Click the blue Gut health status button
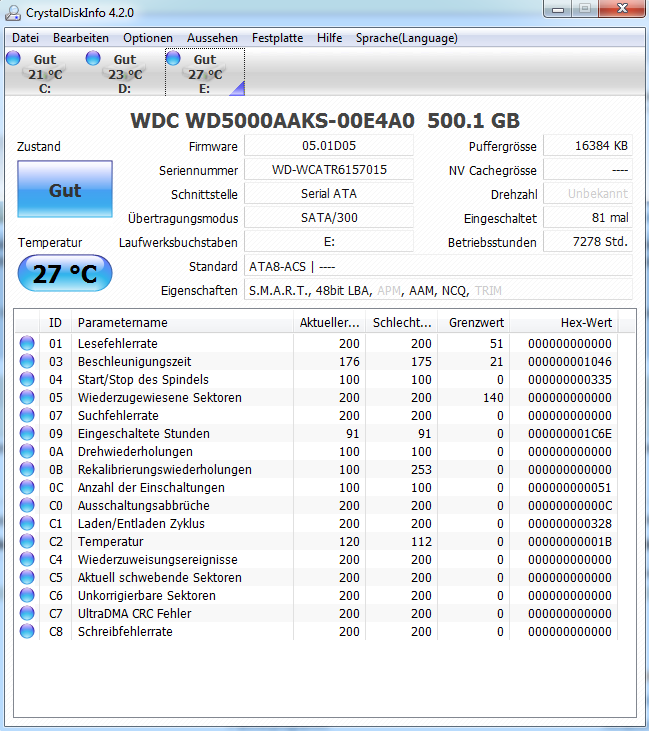 [65, 189]
